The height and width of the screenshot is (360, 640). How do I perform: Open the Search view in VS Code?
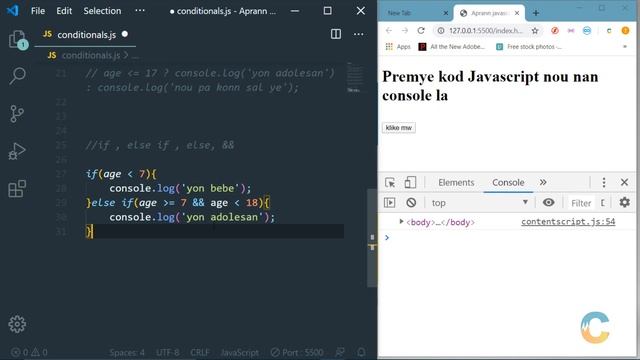click(x=17, y=76)
